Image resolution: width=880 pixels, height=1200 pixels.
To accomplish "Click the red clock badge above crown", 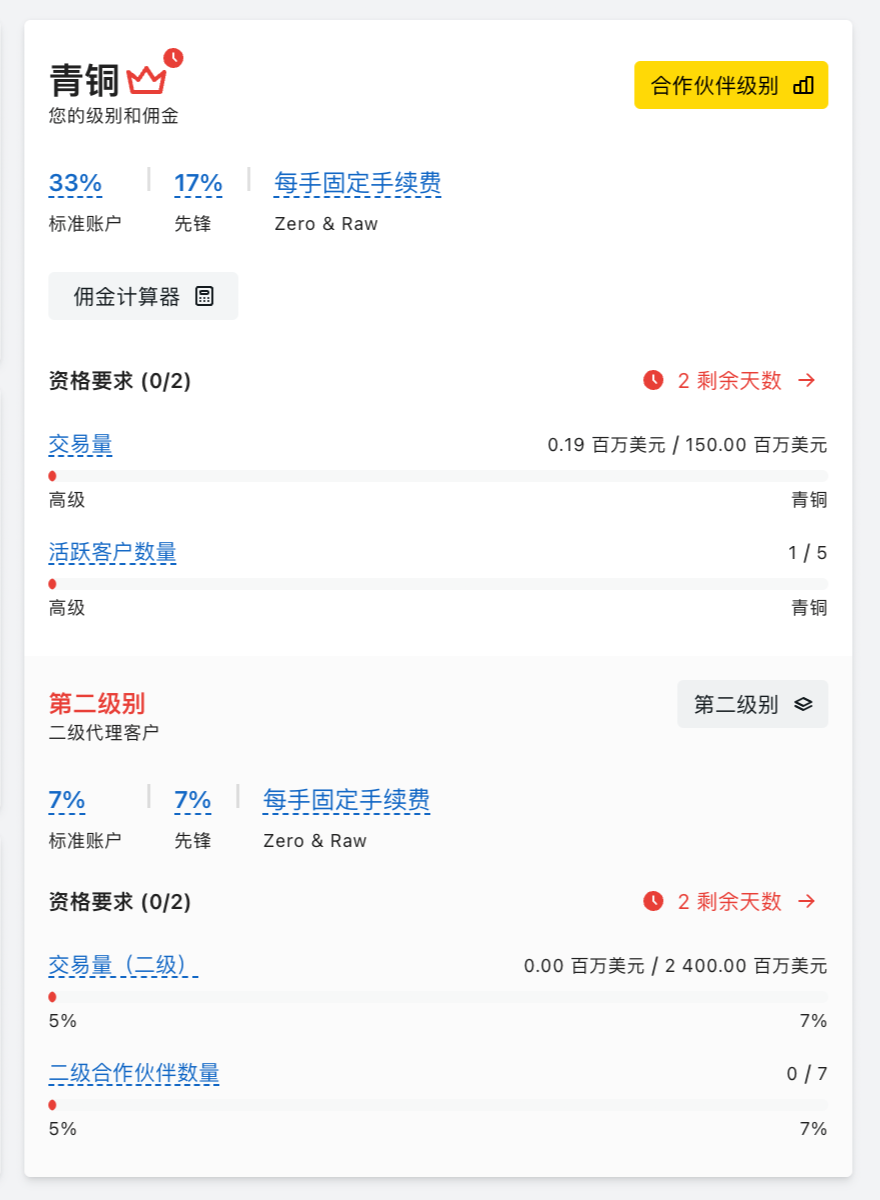I will coord(174,57).
